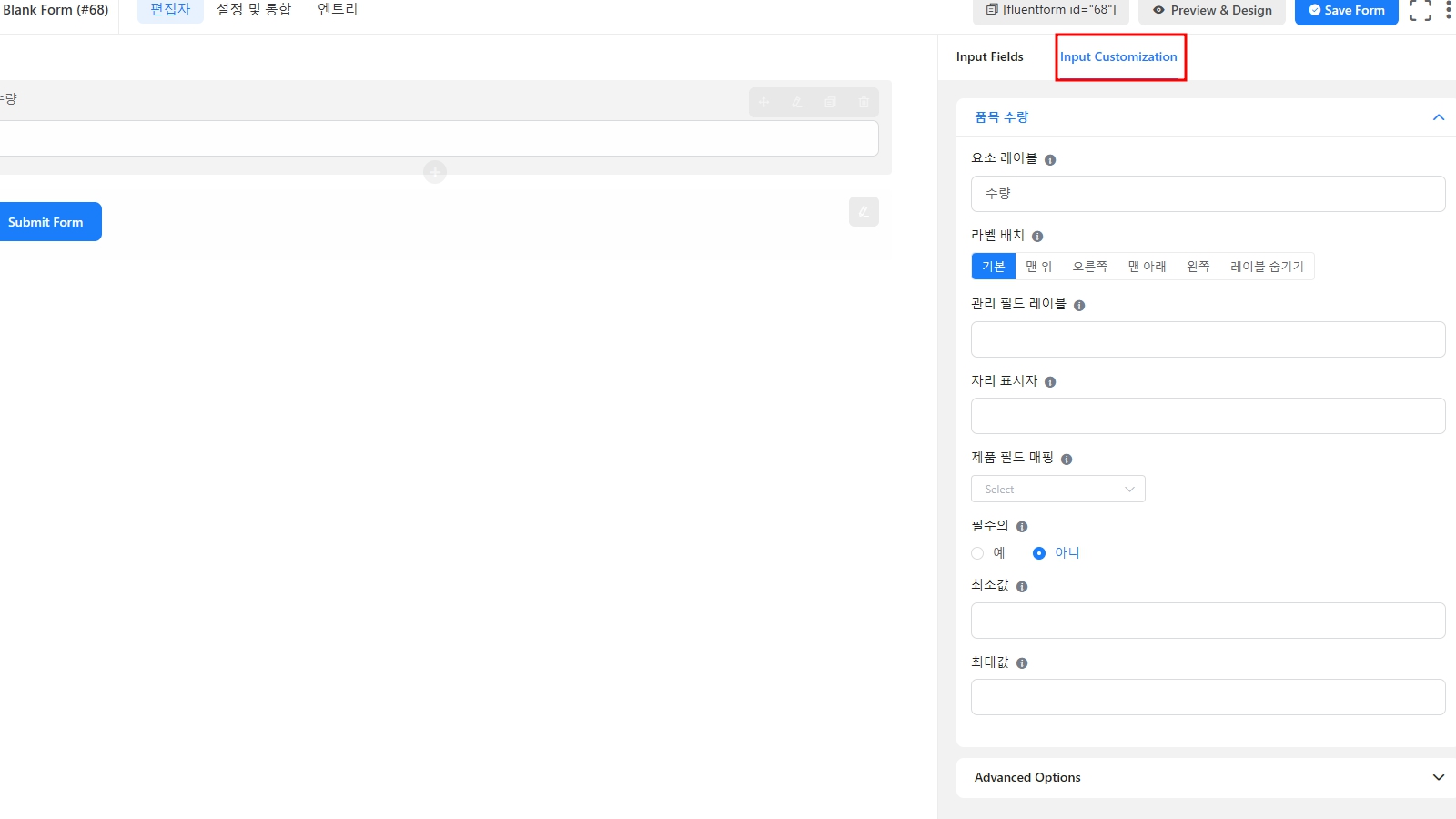Choose the 레이블 숨기기 label placement option
The height and width of the screenshot is (819, 1456).
point(1267,266)
